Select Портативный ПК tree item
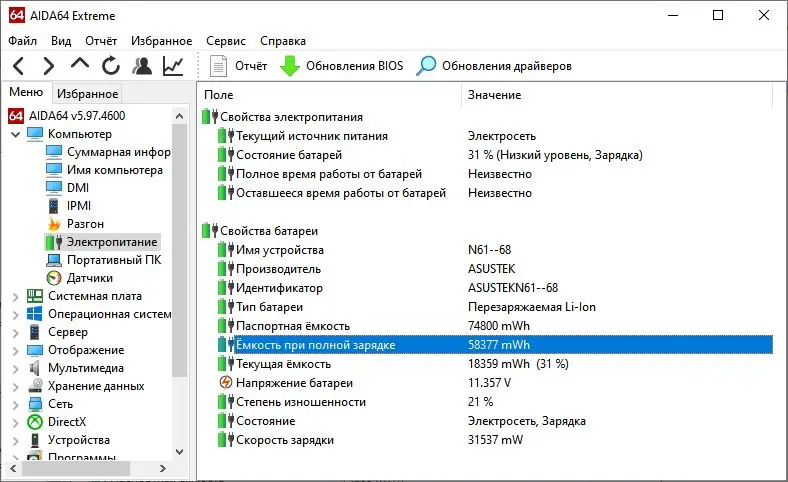 114,260
